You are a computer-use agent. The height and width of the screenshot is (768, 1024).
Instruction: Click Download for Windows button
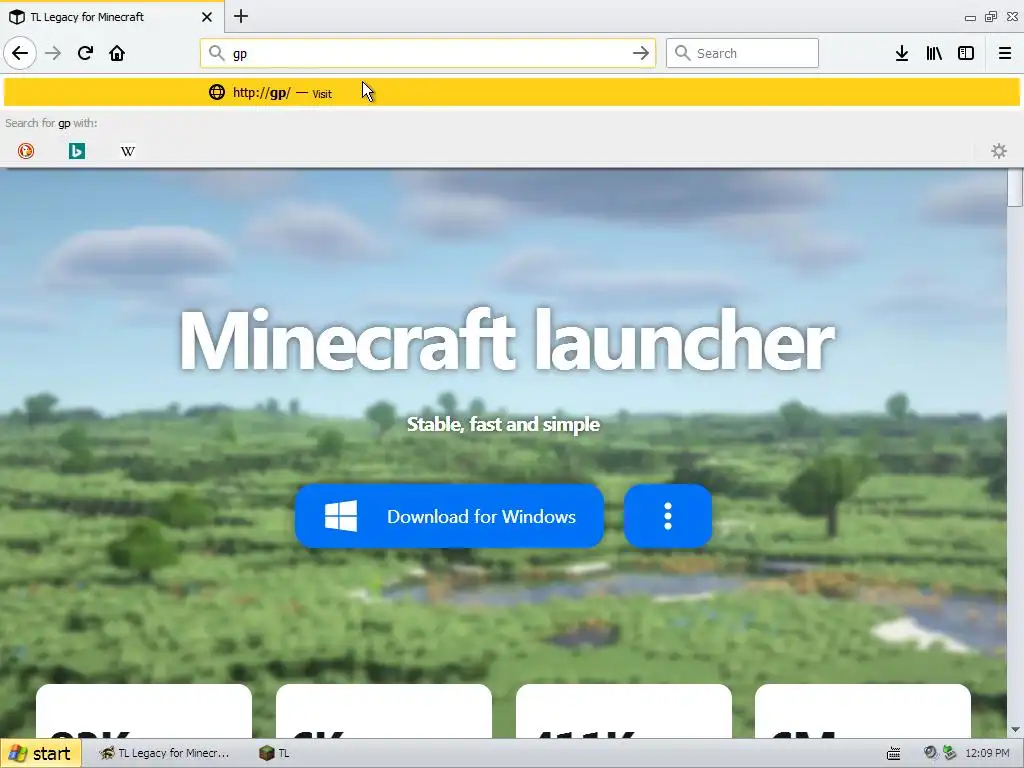tap(449, 516)
